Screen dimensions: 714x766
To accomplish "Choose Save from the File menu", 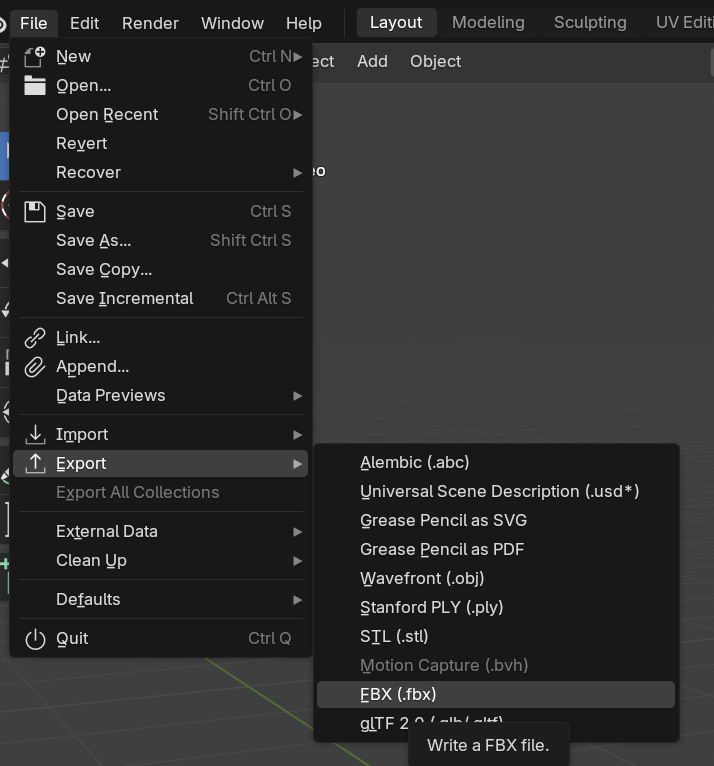I will pyautogui.click(x=161, y=212).
